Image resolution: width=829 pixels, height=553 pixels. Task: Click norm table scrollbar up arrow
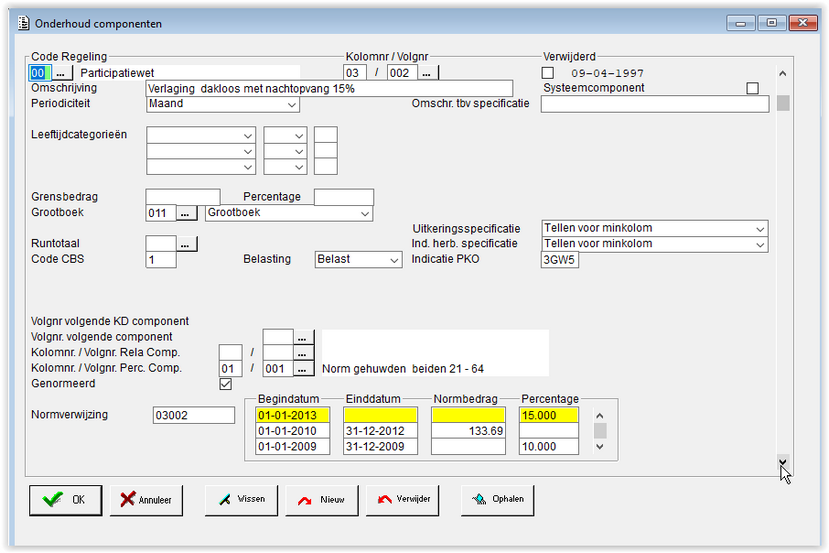pos(600,416)
